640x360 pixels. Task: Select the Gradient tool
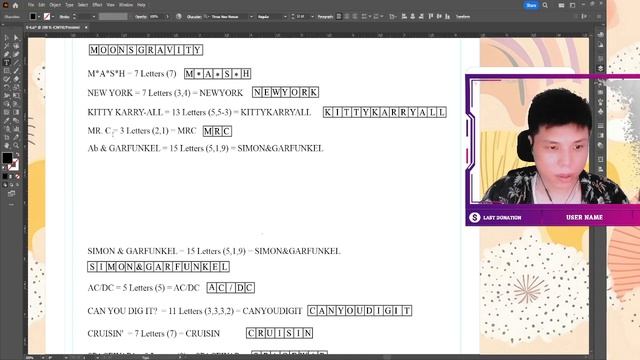pos(16,112)
